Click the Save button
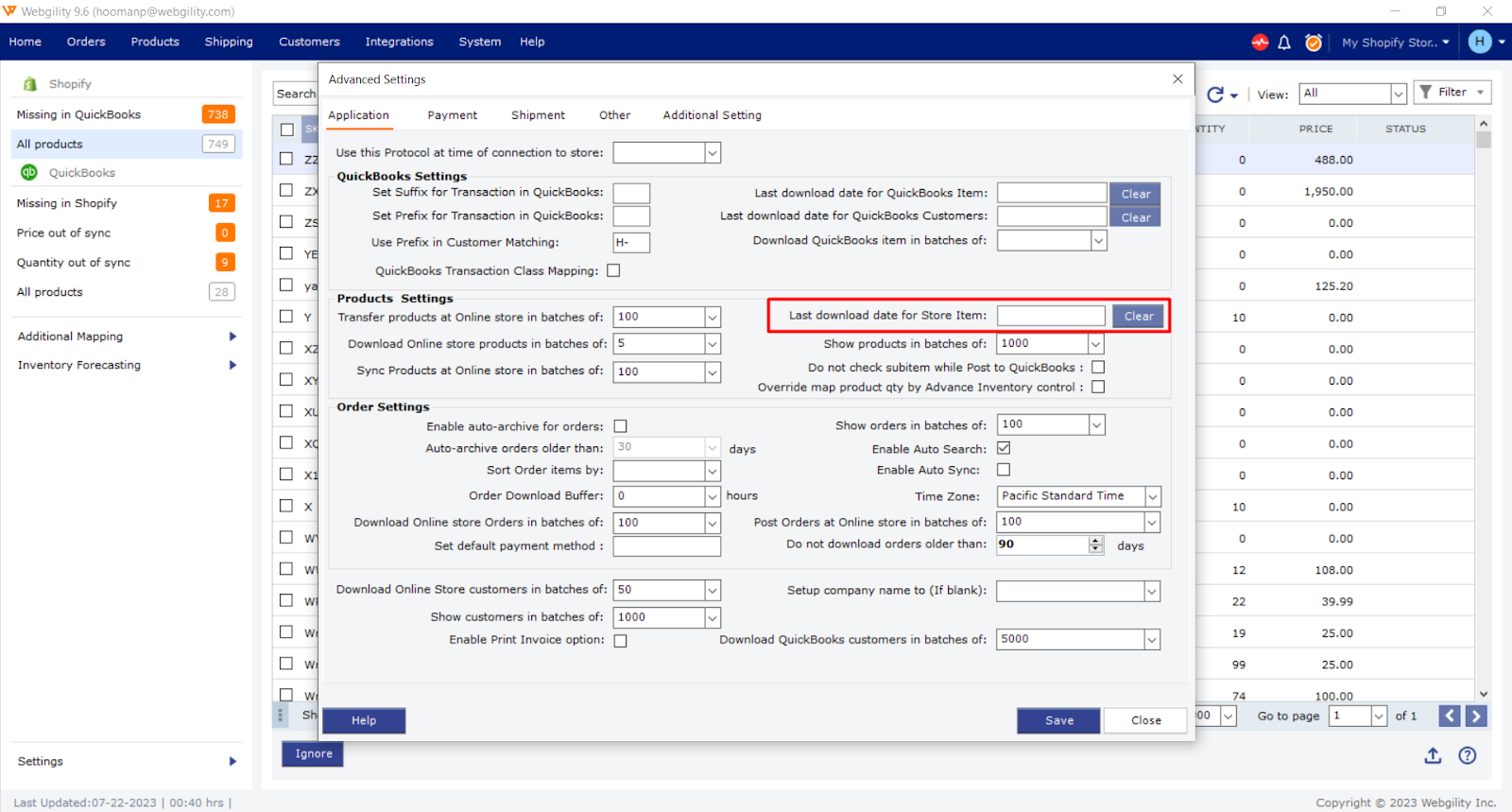1512x812 pixels. tap(1058, 720)
